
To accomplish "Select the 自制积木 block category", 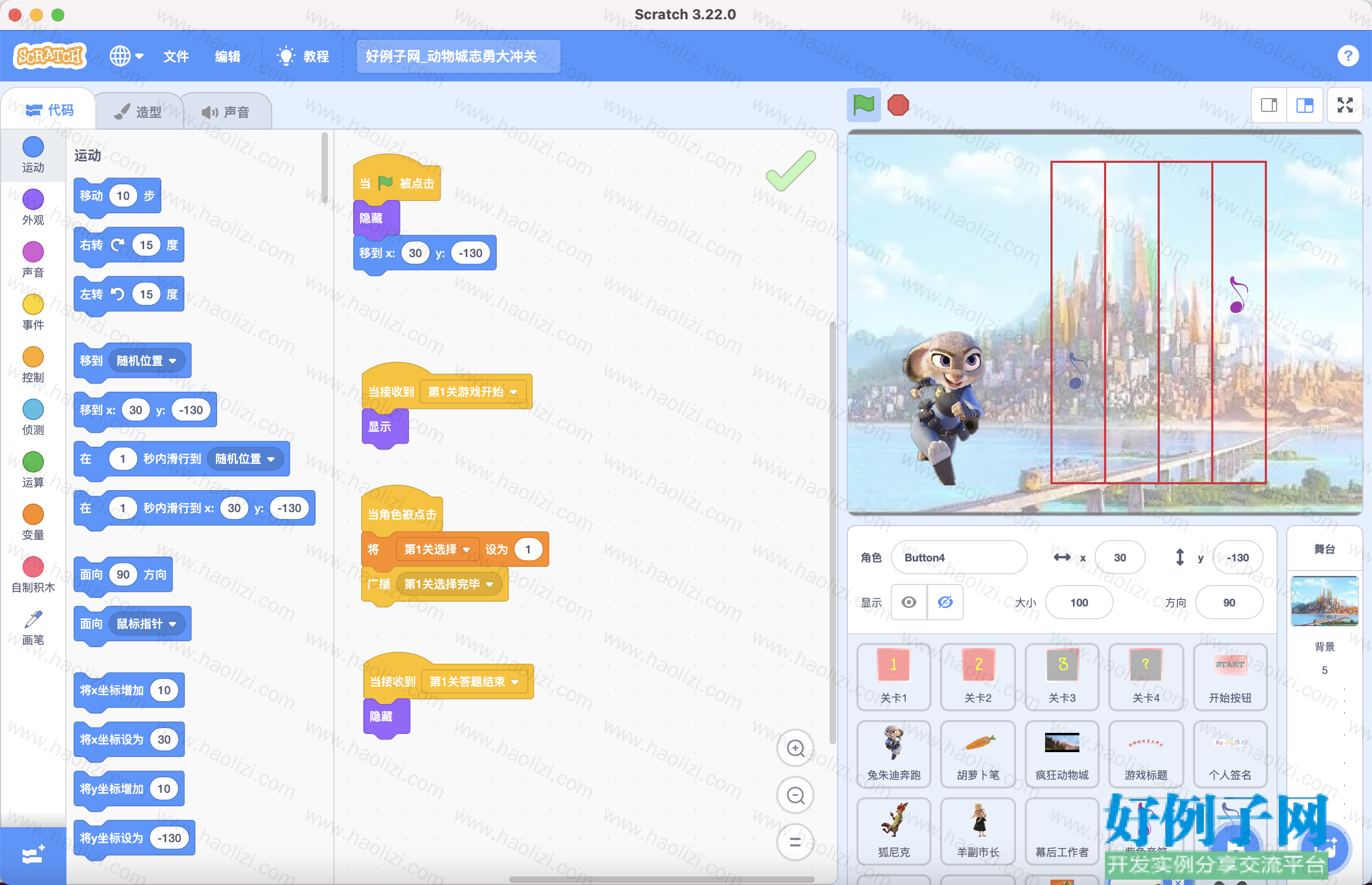I will [x=33, y=575].
